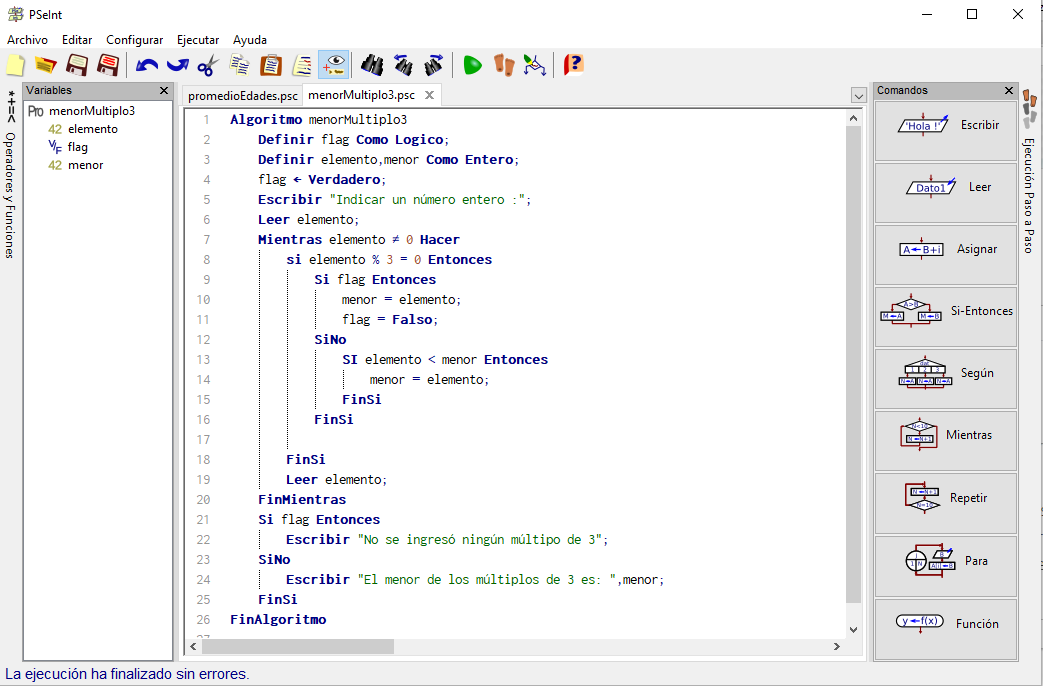Select the elemento variable
The image size is (1043, 686).
[92, 129]
